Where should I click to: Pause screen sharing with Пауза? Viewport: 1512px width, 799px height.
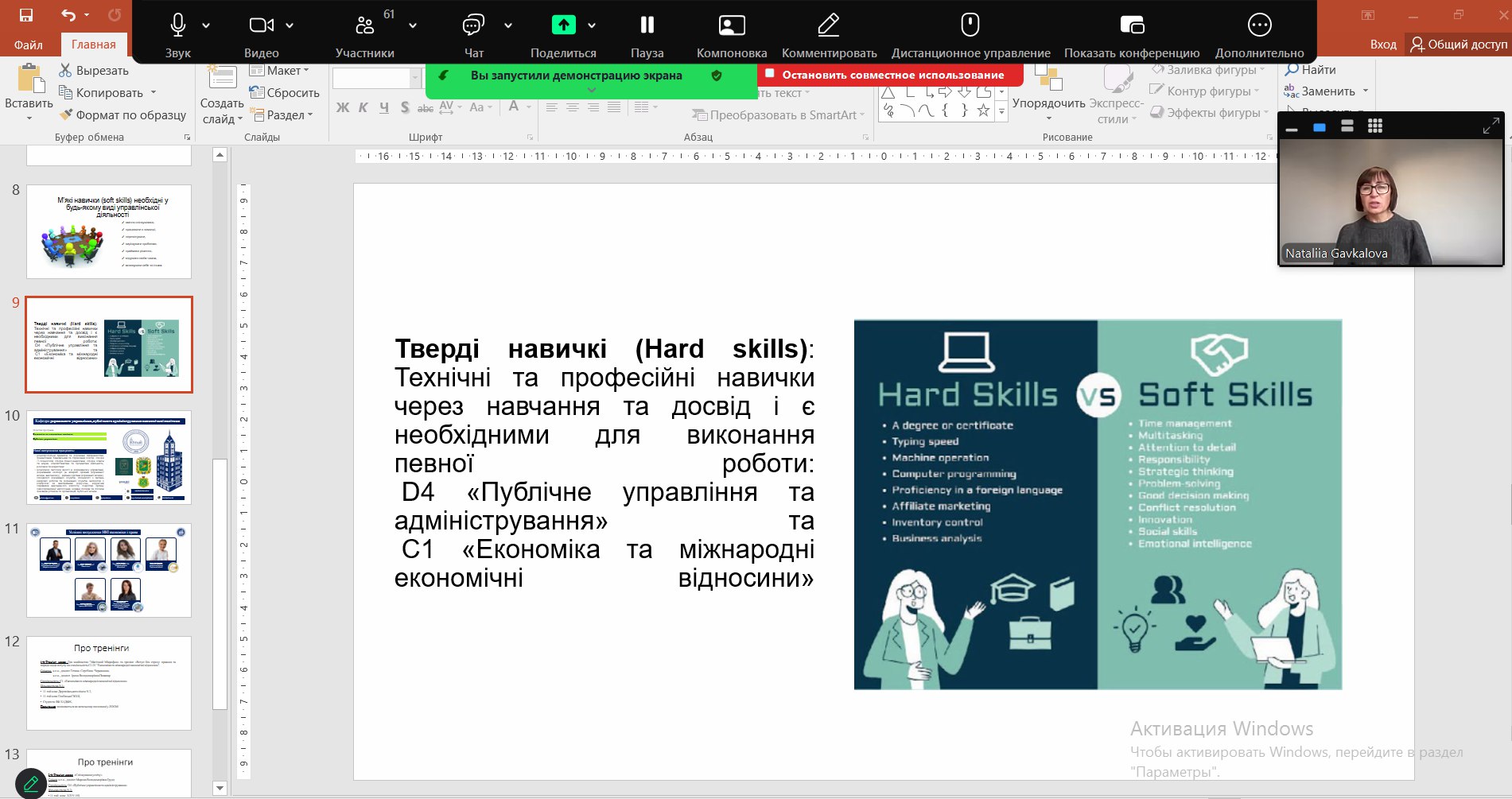(647, 25)
